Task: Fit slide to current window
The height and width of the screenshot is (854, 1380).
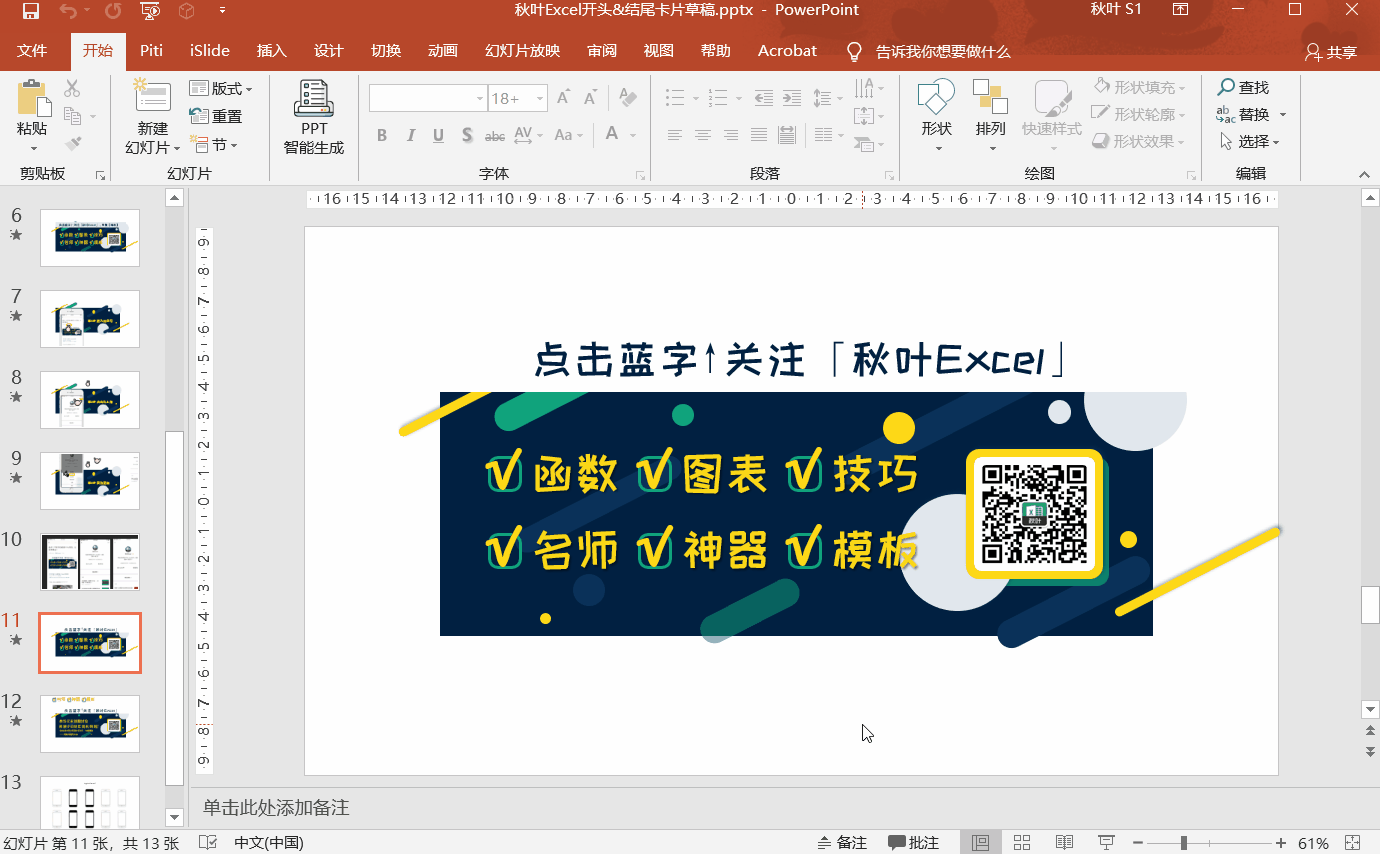Action: (1353, 843)
